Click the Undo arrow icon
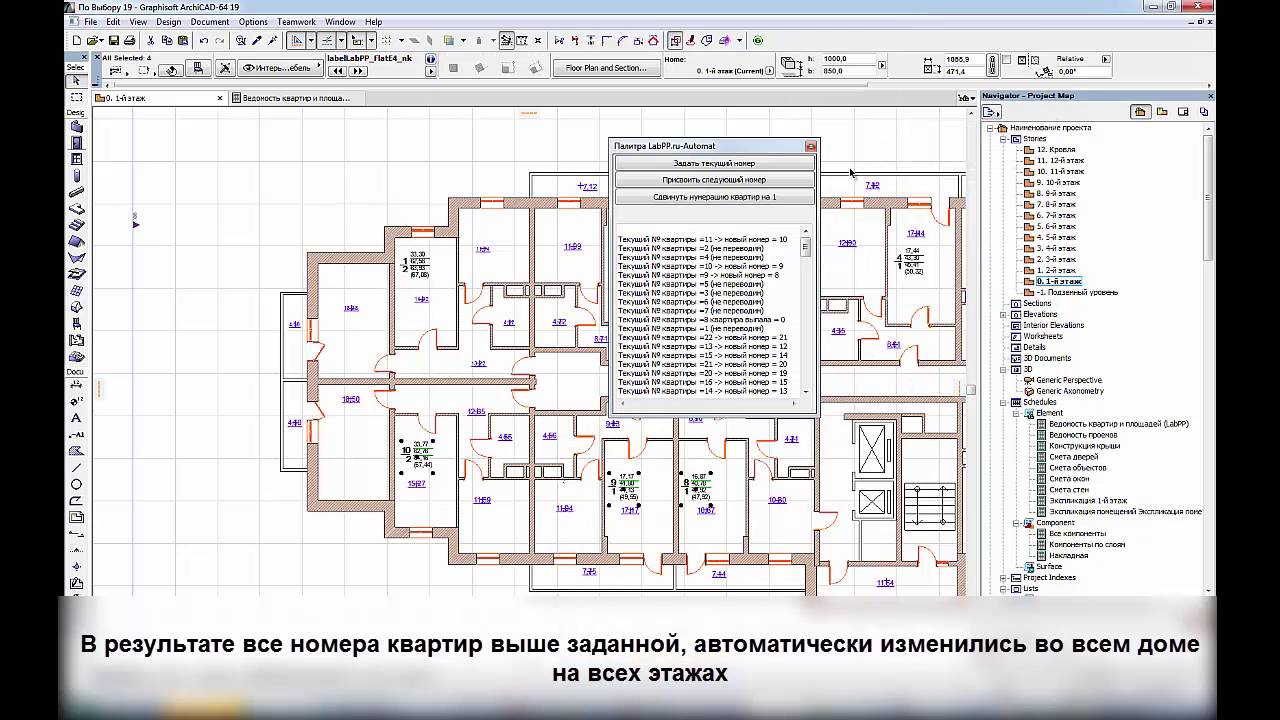1280x720 pixels. [203, 41]
